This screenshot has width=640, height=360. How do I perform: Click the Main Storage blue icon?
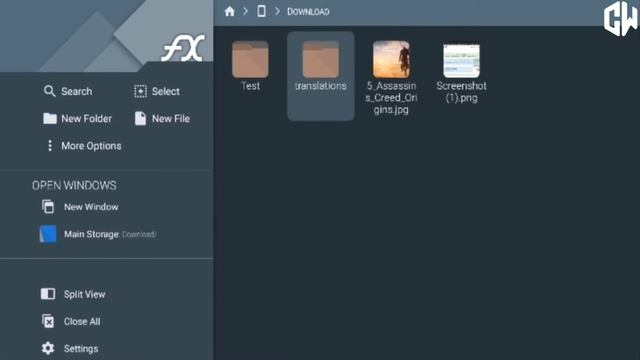[48, 234]
